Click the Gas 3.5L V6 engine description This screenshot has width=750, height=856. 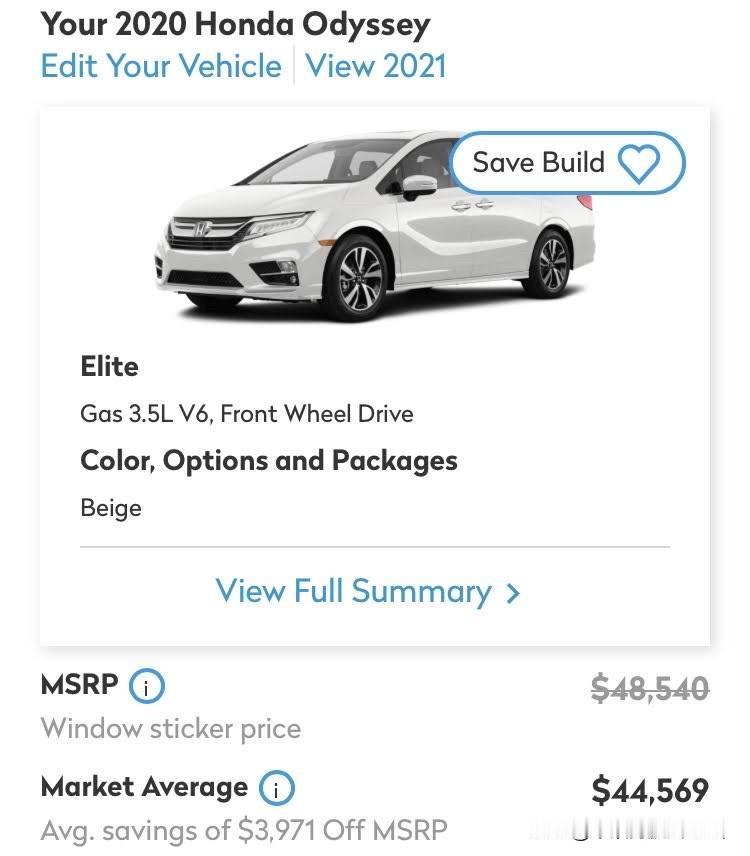pyautogui.click(x=246, y=413)
